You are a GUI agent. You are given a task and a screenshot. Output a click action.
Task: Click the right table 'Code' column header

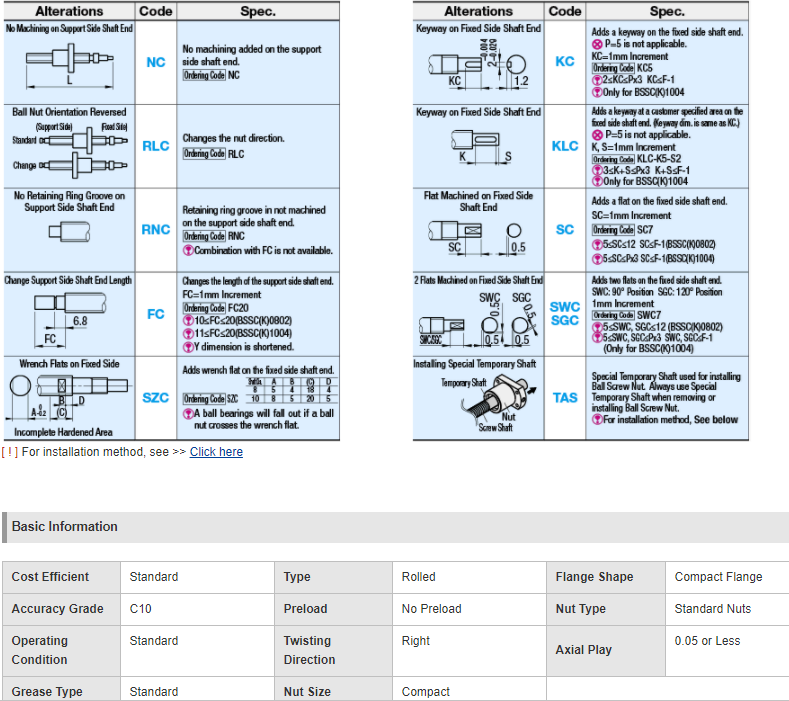tap(565, 11)
